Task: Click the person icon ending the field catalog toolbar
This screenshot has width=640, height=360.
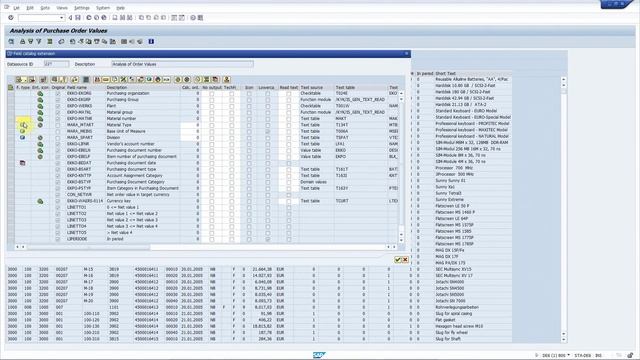Action: (x=227, y=80)
